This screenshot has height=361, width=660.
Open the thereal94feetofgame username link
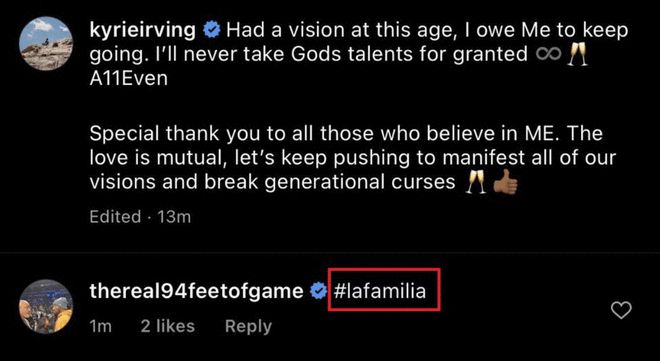(x=196, y=292)
